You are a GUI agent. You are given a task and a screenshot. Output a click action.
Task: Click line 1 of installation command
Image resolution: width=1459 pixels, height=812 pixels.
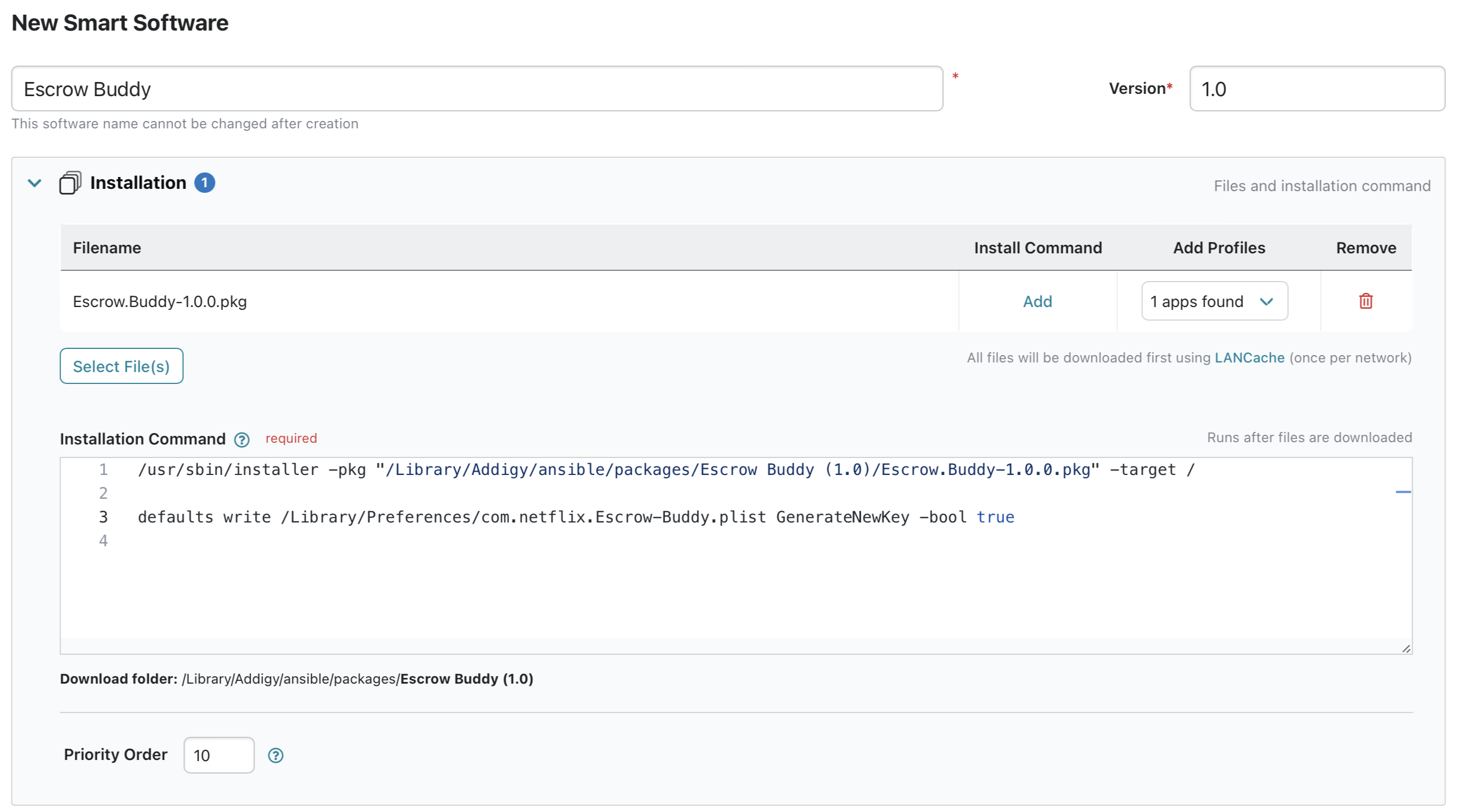(666, 469)
